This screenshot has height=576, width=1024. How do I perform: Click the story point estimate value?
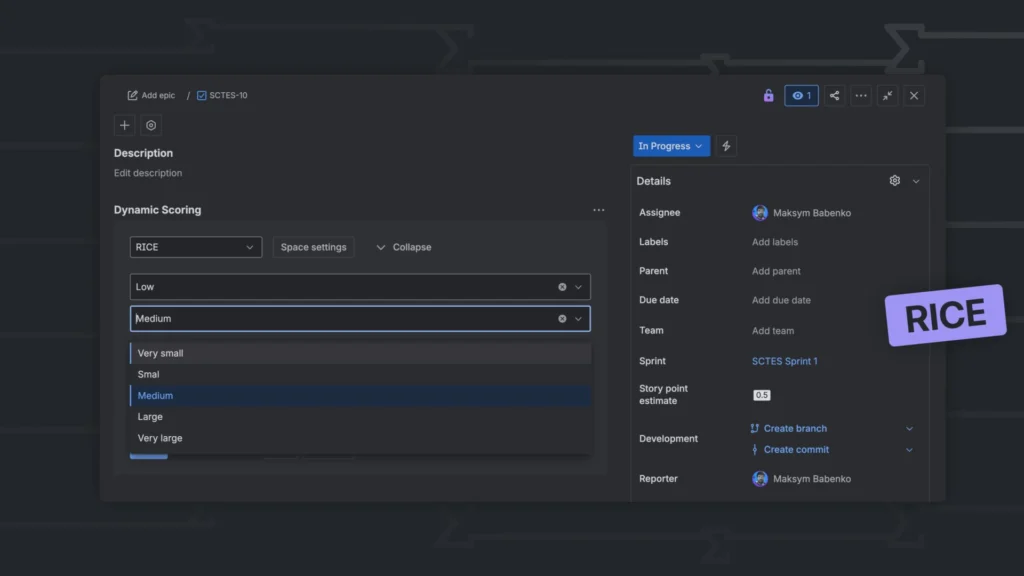[x=761, y=394]
